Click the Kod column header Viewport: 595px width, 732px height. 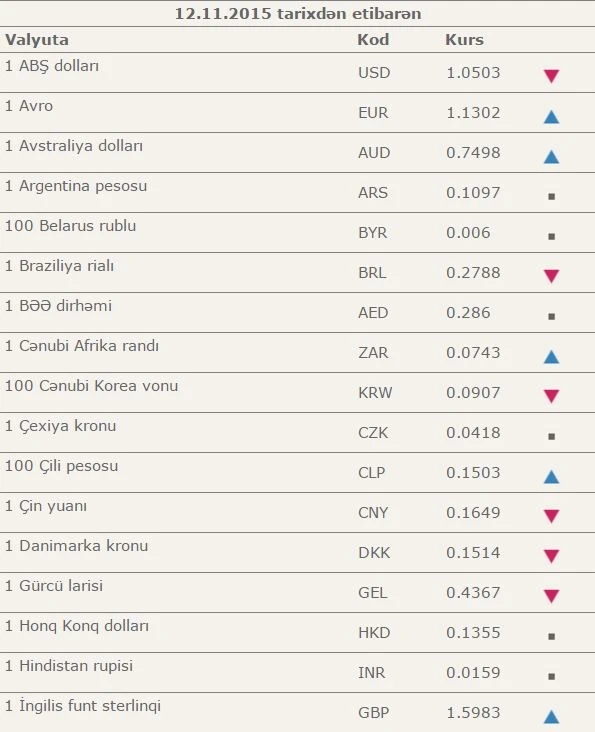(x=373, y=39)
